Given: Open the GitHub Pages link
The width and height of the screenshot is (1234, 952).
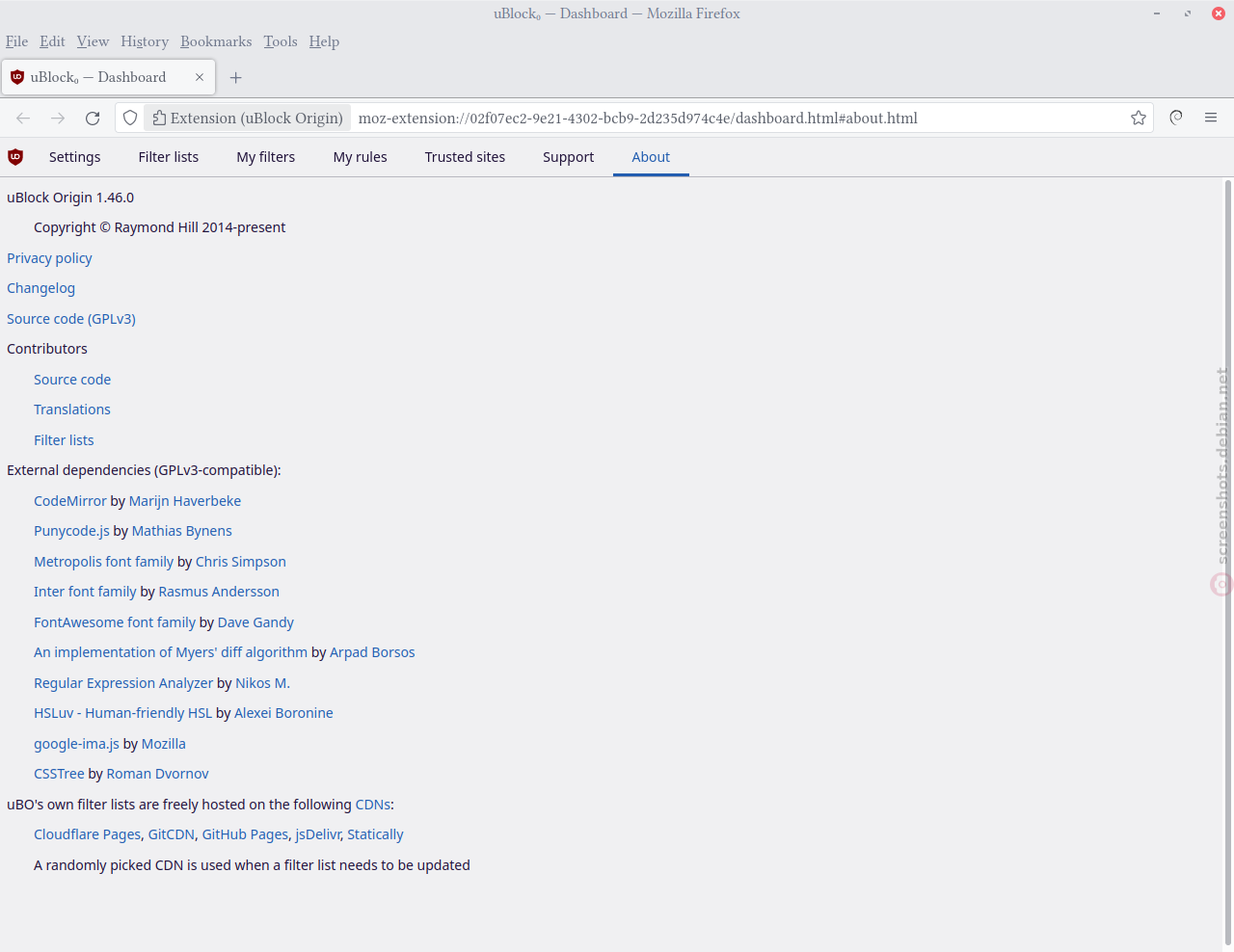Looking at the screenshot, I should pos(245,834).
